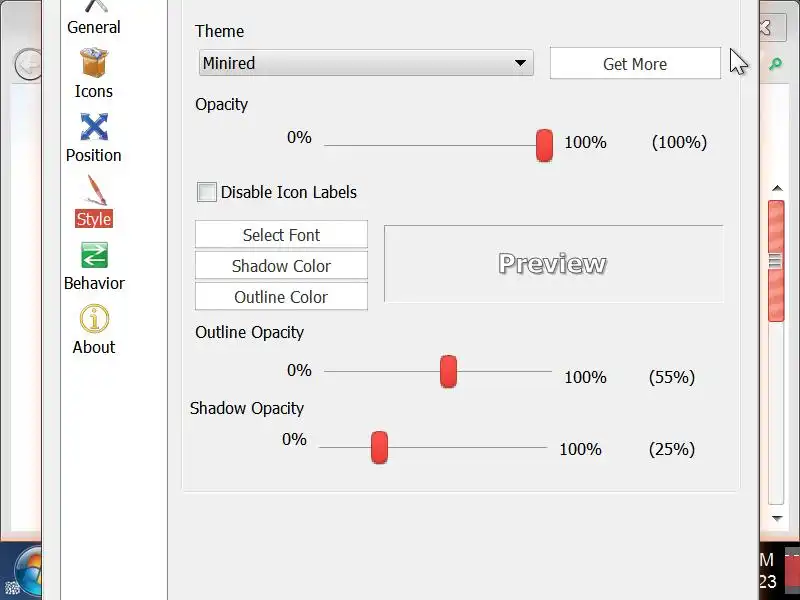Open the General settings section
This screenshot has width=800, height=600.
click(x=94, y=18)
